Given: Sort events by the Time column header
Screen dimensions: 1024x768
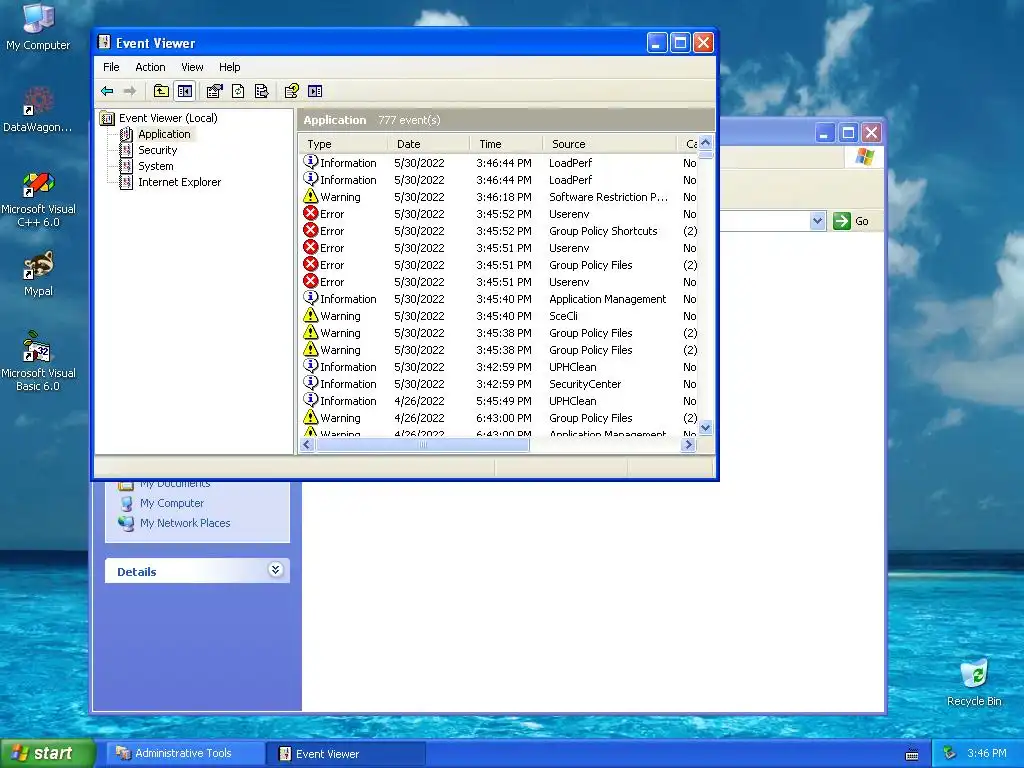Looking at the screenshot, I should point(505,144).
